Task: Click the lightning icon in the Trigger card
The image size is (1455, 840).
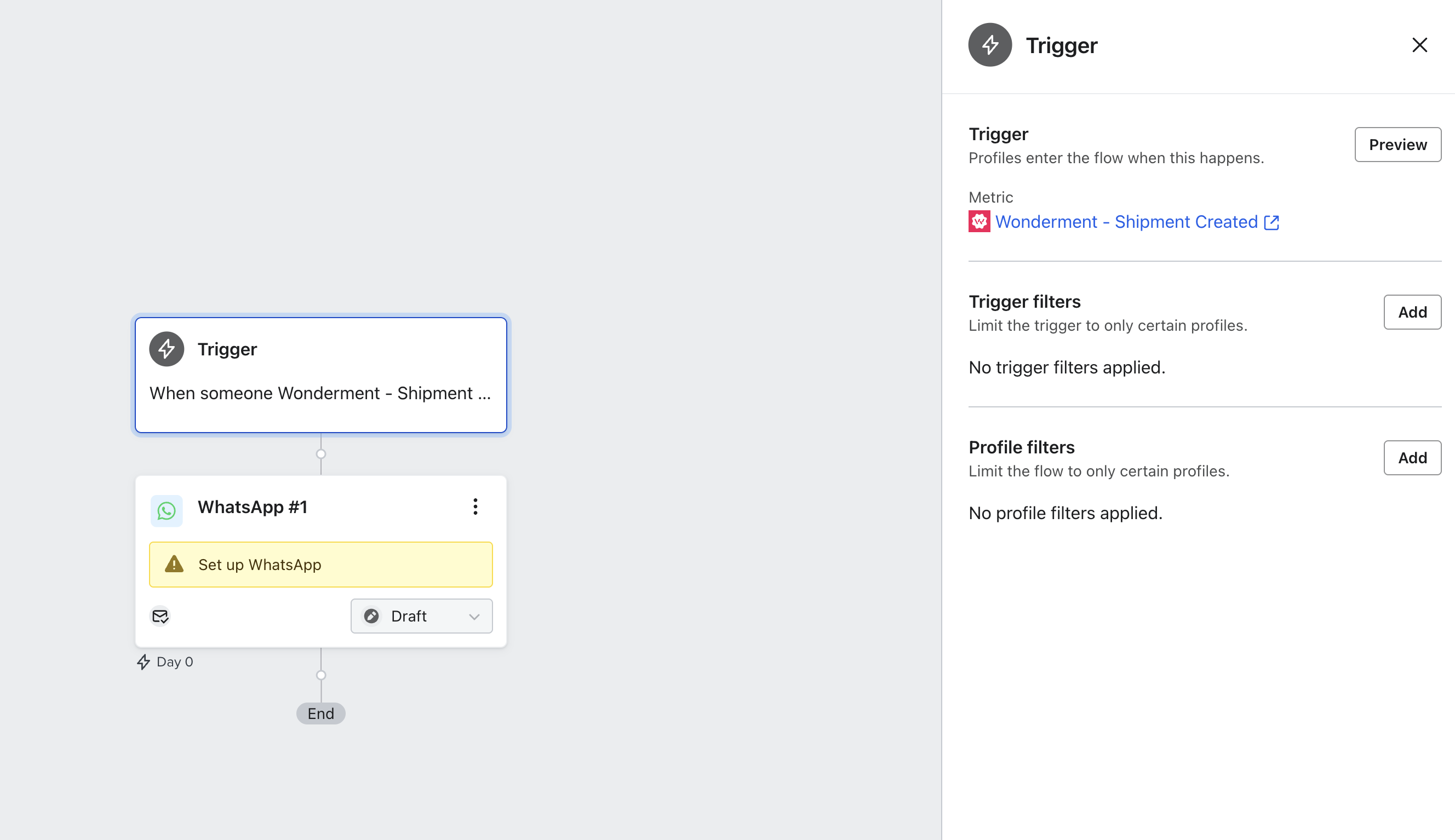Action: point(166,349)
